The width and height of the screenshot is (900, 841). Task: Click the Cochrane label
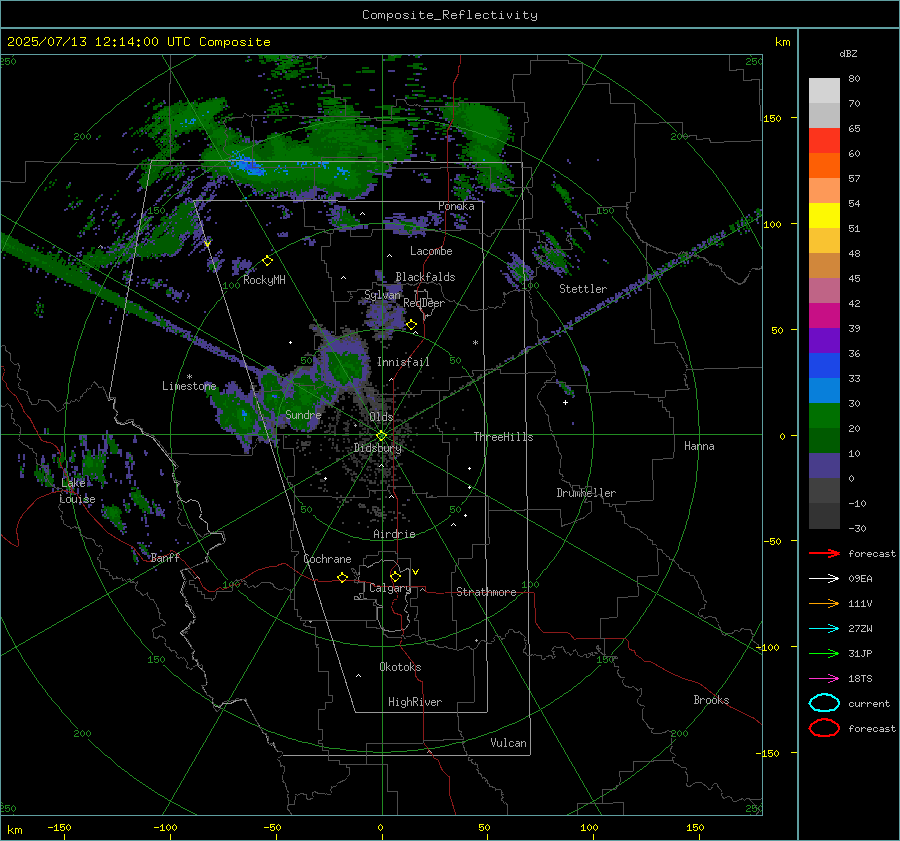pos(327,559)
